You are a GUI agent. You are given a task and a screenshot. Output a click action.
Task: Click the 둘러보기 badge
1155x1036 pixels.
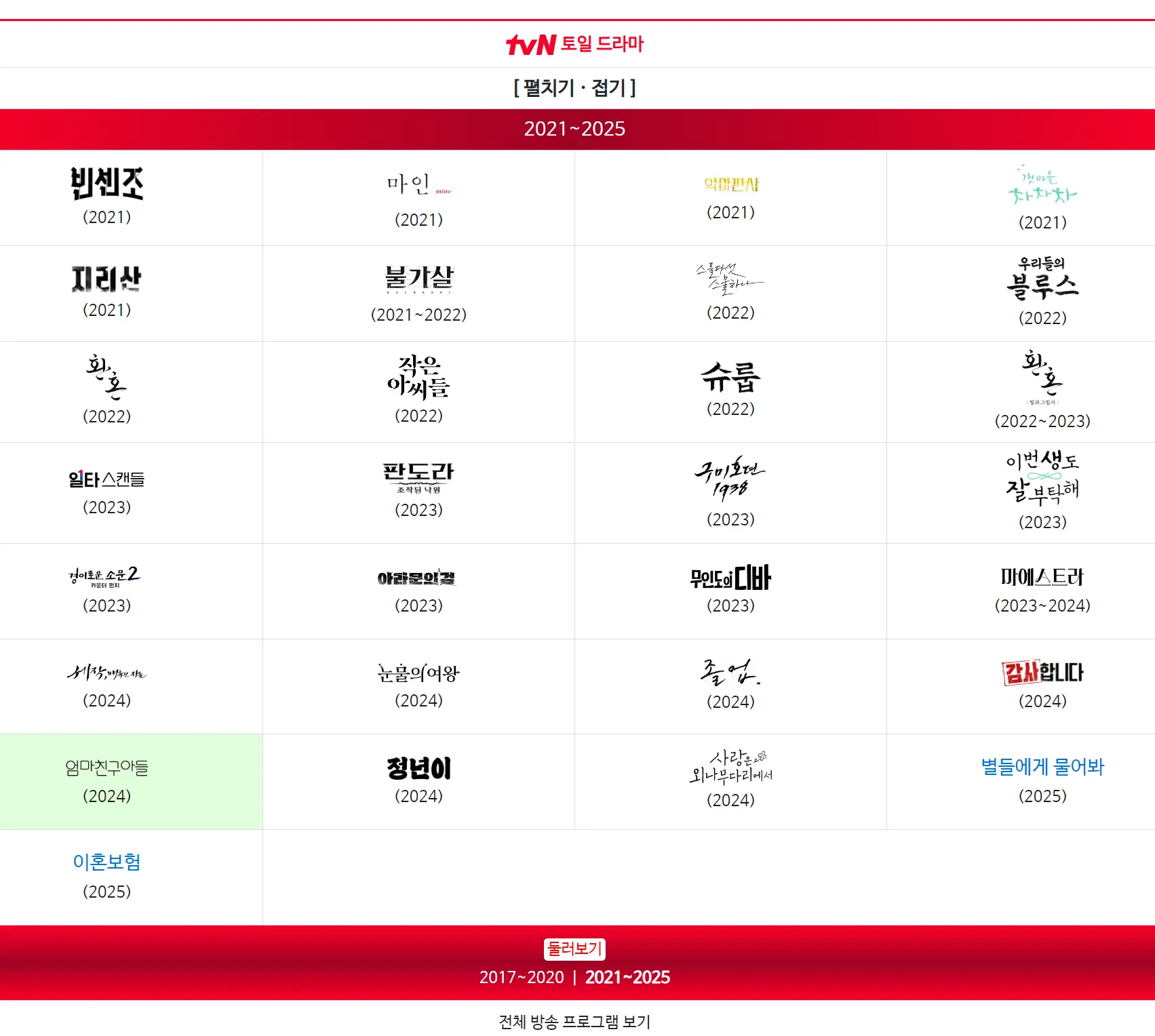(574, 949)
